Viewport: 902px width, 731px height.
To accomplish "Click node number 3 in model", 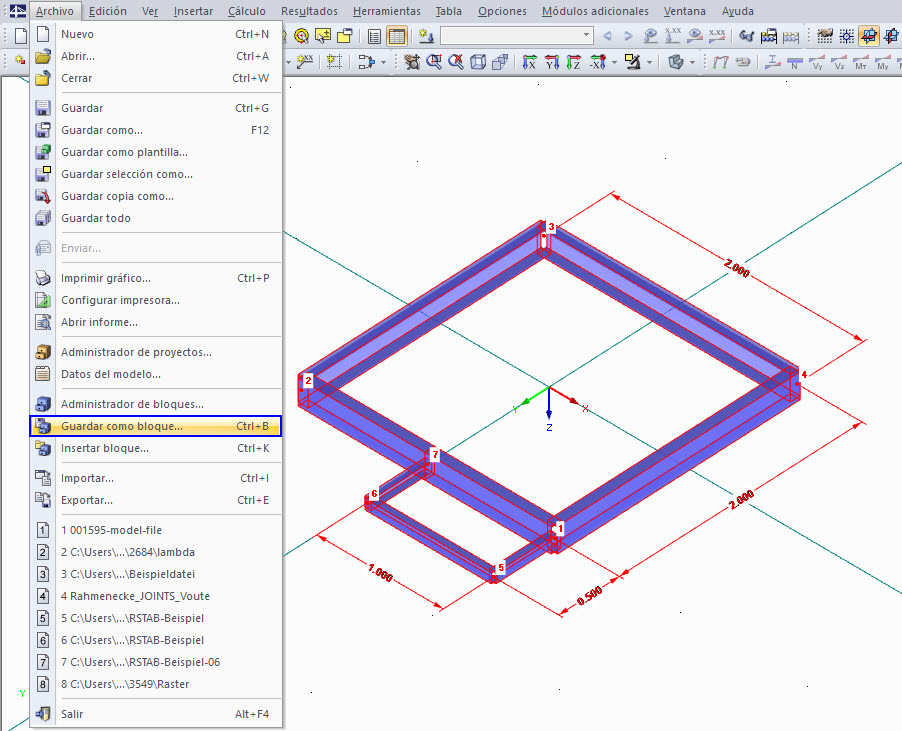I will (551, 227).
